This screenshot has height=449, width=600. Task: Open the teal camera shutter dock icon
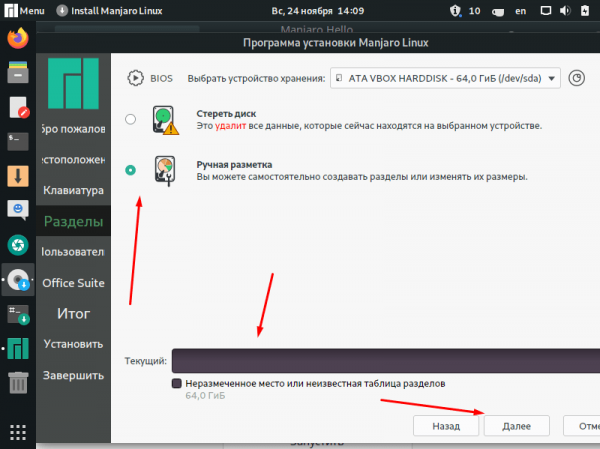click(18, 245)
